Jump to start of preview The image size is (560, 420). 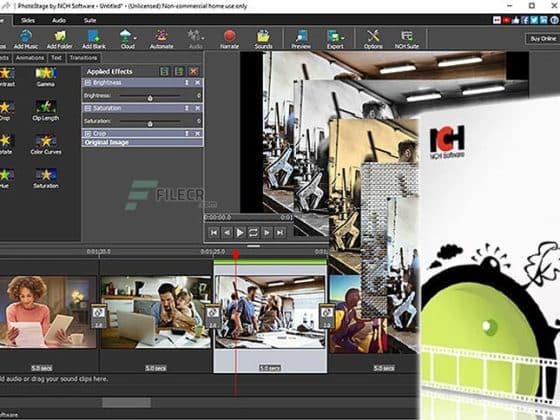(x=214, y=233)
